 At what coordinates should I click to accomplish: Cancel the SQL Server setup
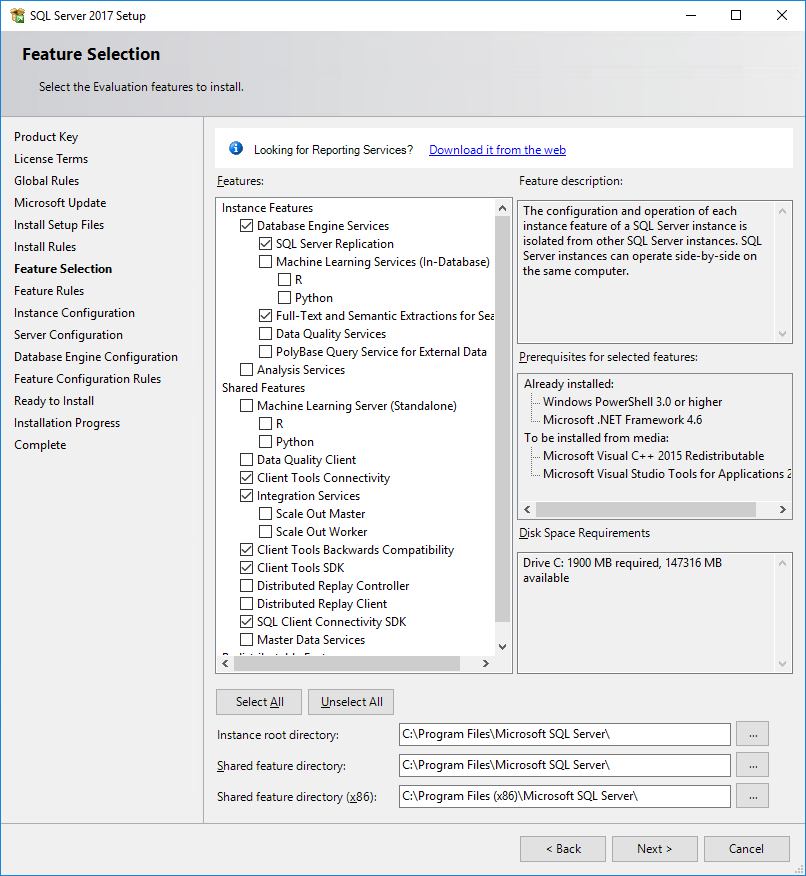[747, 849]
